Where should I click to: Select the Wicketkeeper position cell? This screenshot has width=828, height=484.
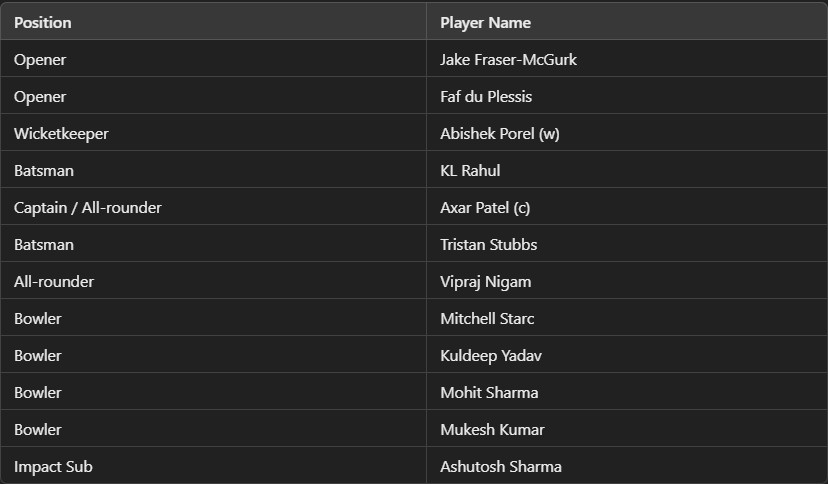point(61,133)
